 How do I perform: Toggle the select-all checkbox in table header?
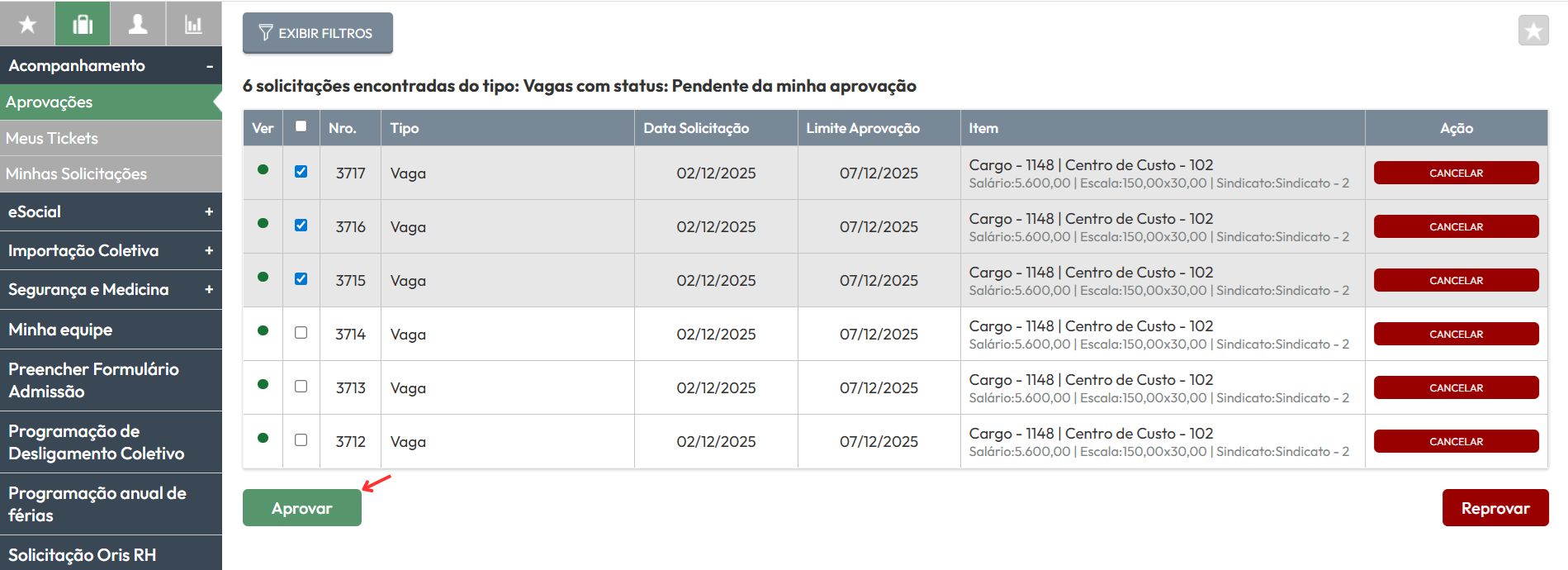(x=301, y=126)
